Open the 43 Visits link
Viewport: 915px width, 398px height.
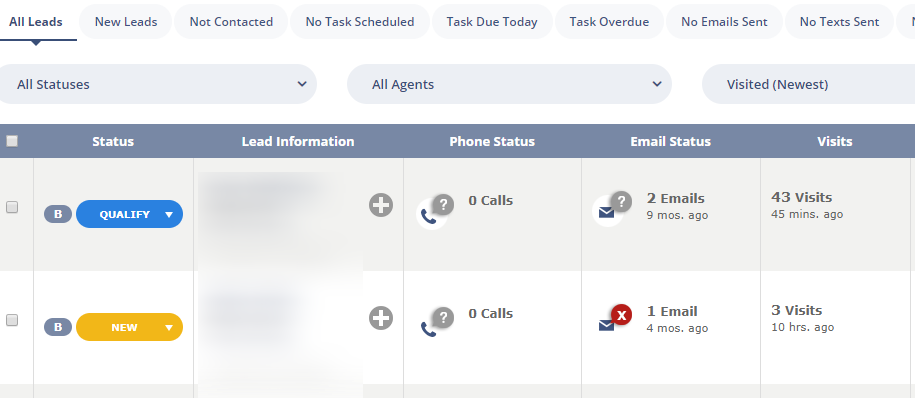pos(802,197)
